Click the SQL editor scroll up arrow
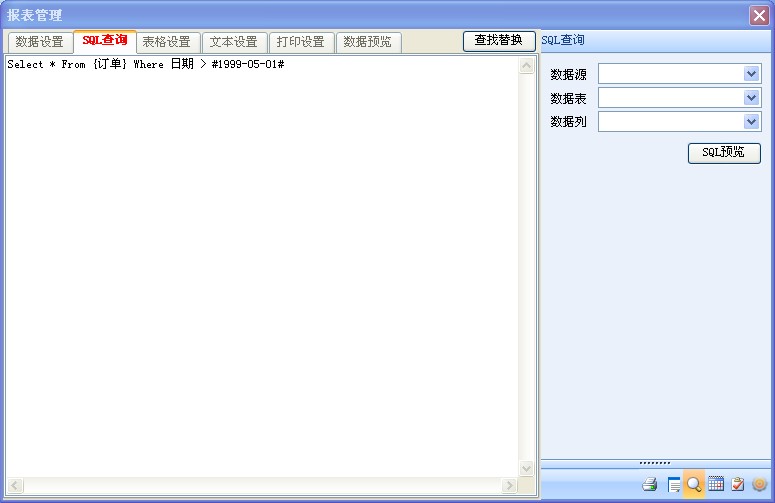The image size is (775, 503). pyautogui.click(x=527, y=66)
